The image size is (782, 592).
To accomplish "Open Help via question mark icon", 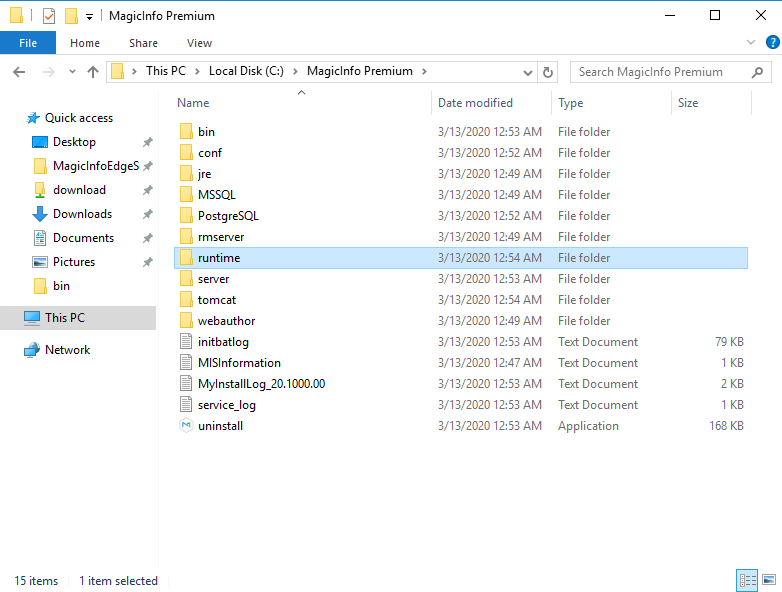I will coord(773,42).
